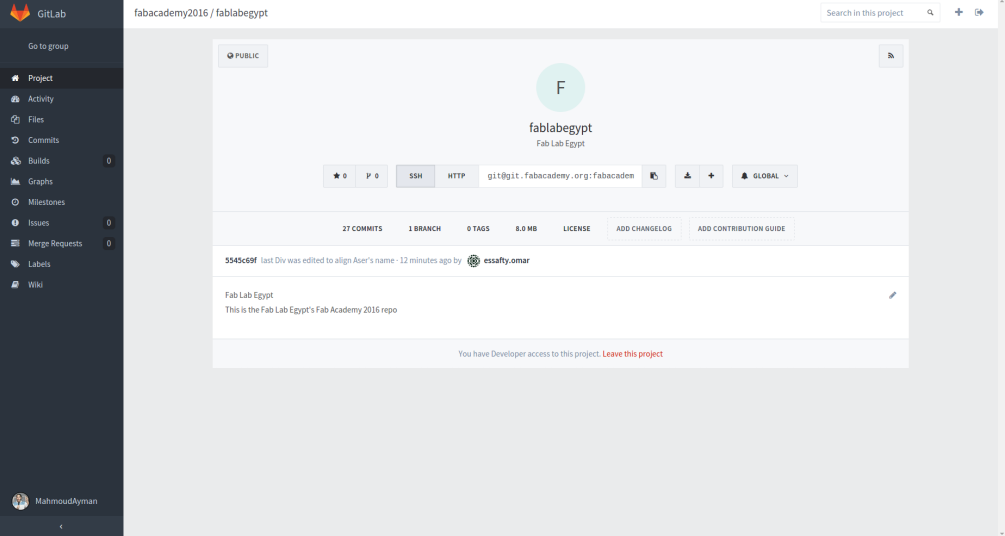The width and height of the screenshot is (1005, 536).
Task: Open the Milestones sidebar entry
Action: coord(62,202)
